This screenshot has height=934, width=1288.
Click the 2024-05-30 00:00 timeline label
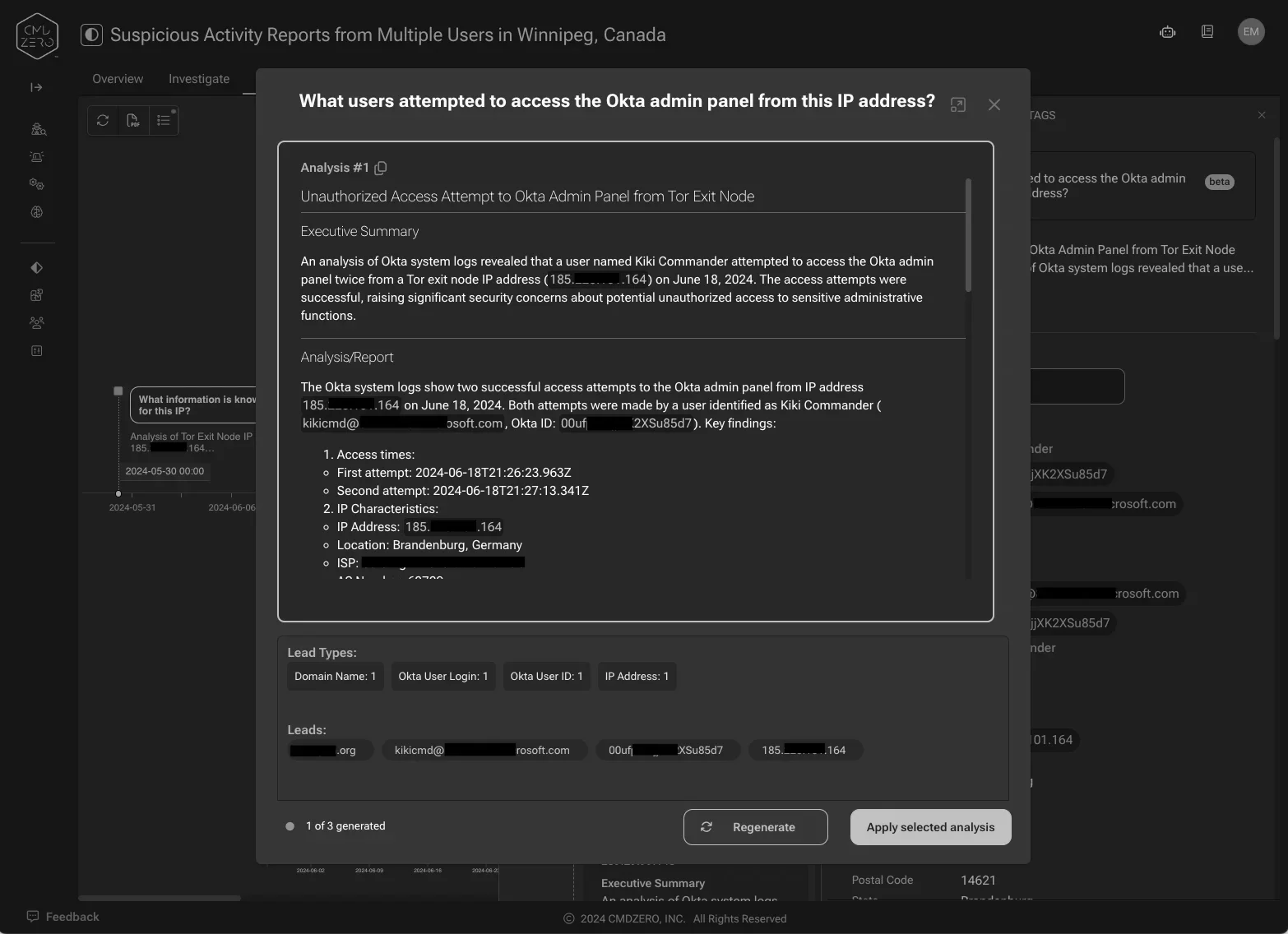164,471
